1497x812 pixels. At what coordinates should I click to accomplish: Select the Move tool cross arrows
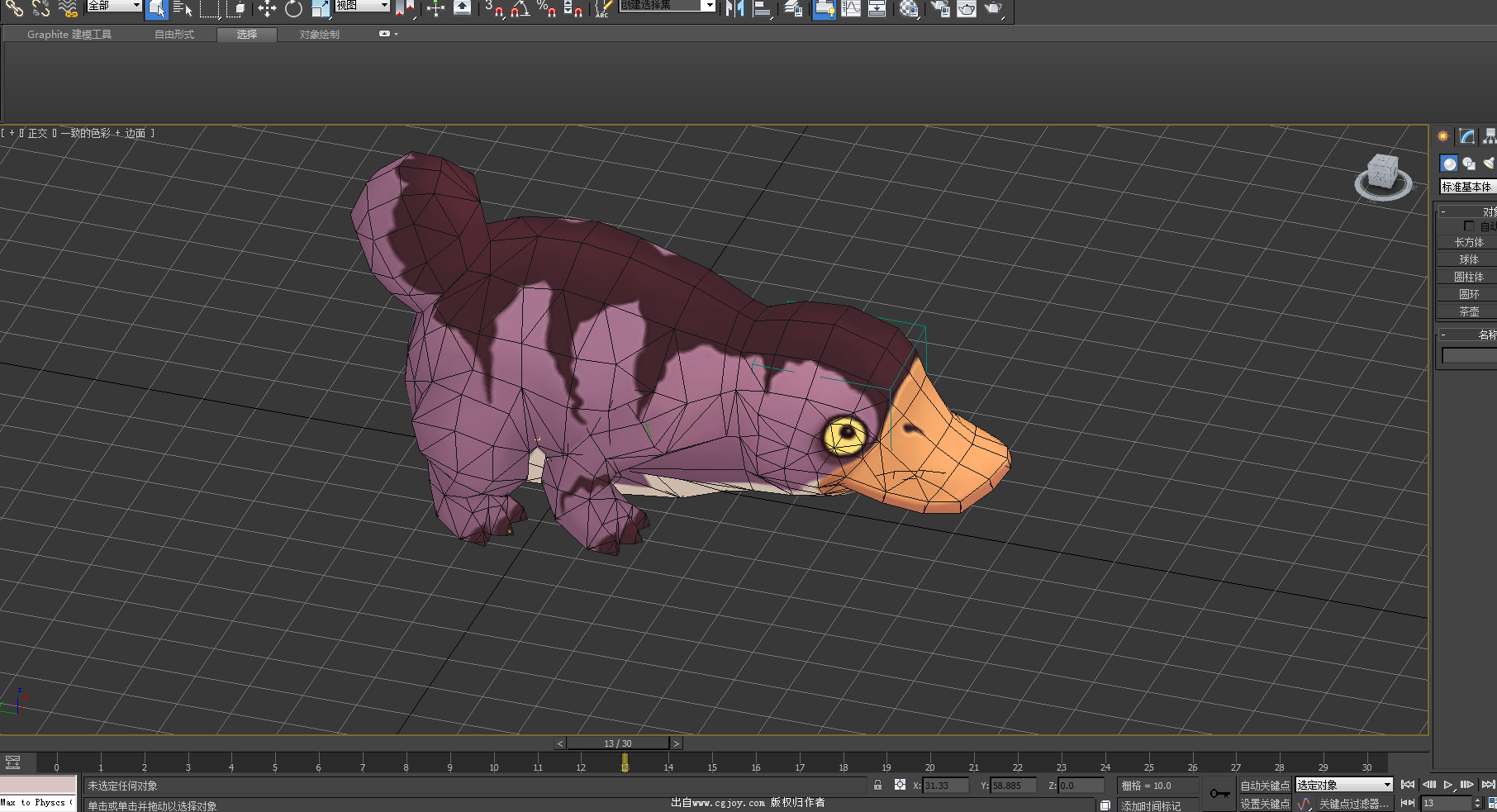pyautogui.click(x=267, y=8)
